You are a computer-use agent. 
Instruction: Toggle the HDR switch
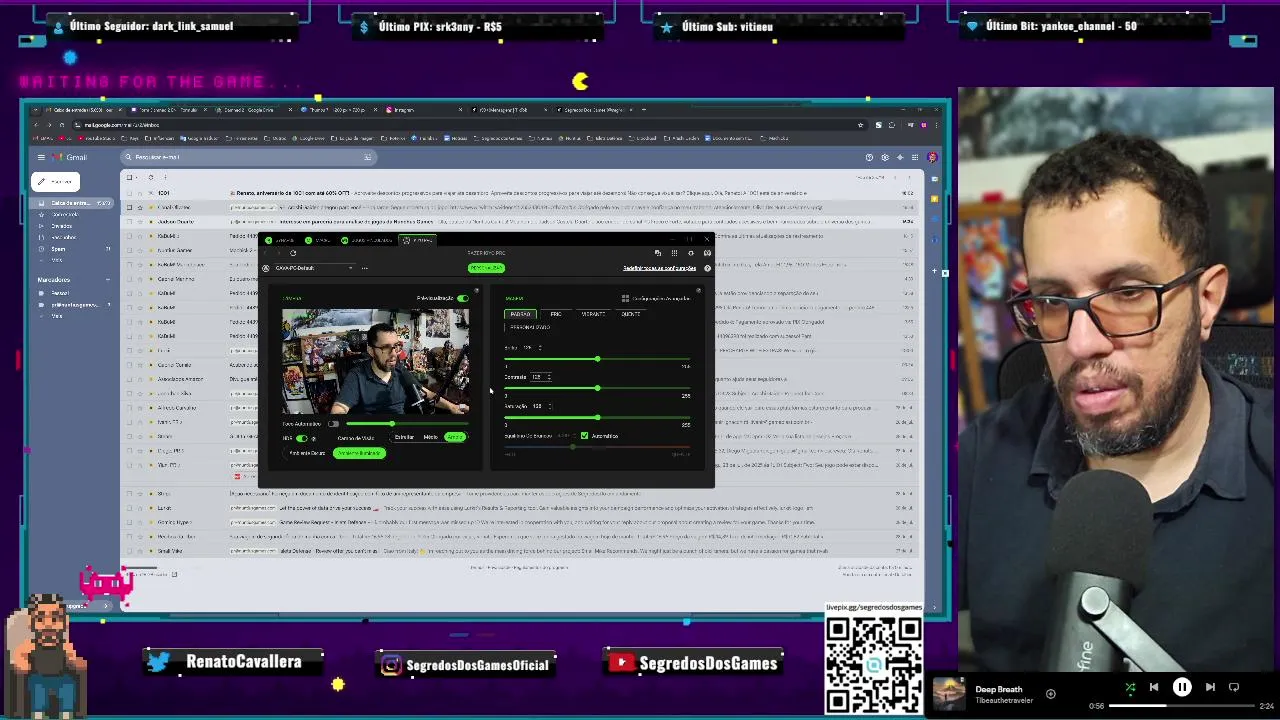pos(302,438)
